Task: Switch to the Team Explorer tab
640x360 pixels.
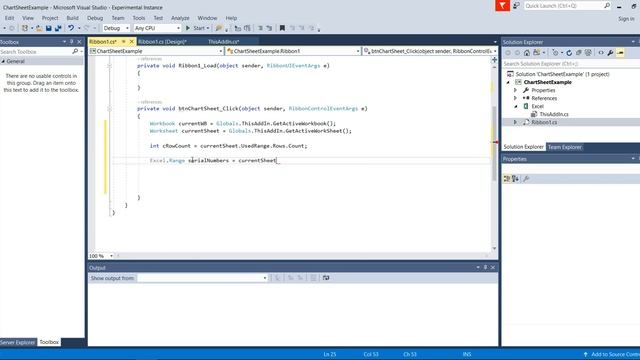Action: (x=564, y=147)
